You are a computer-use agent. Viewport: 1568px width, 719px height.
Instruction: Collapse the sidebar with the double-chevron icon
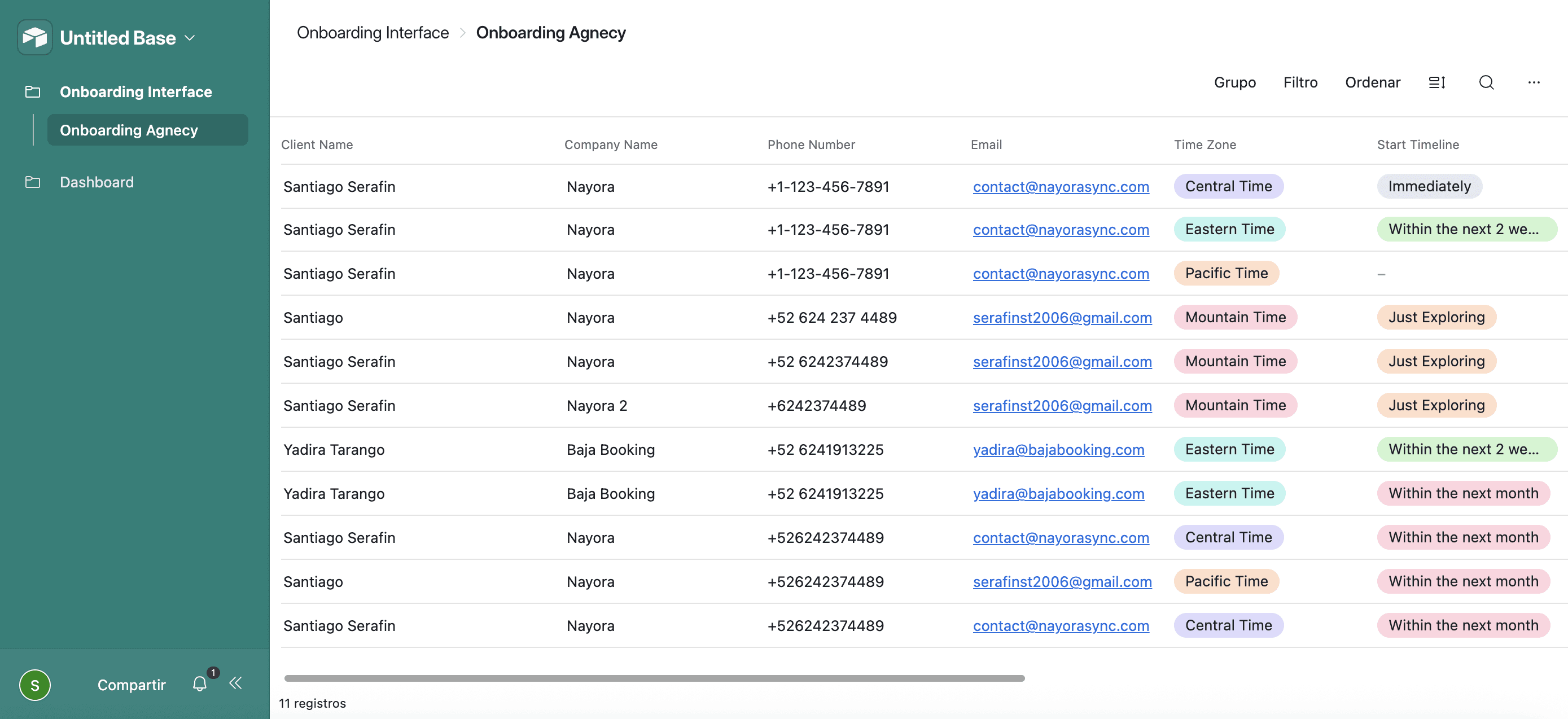pos(236,683)
